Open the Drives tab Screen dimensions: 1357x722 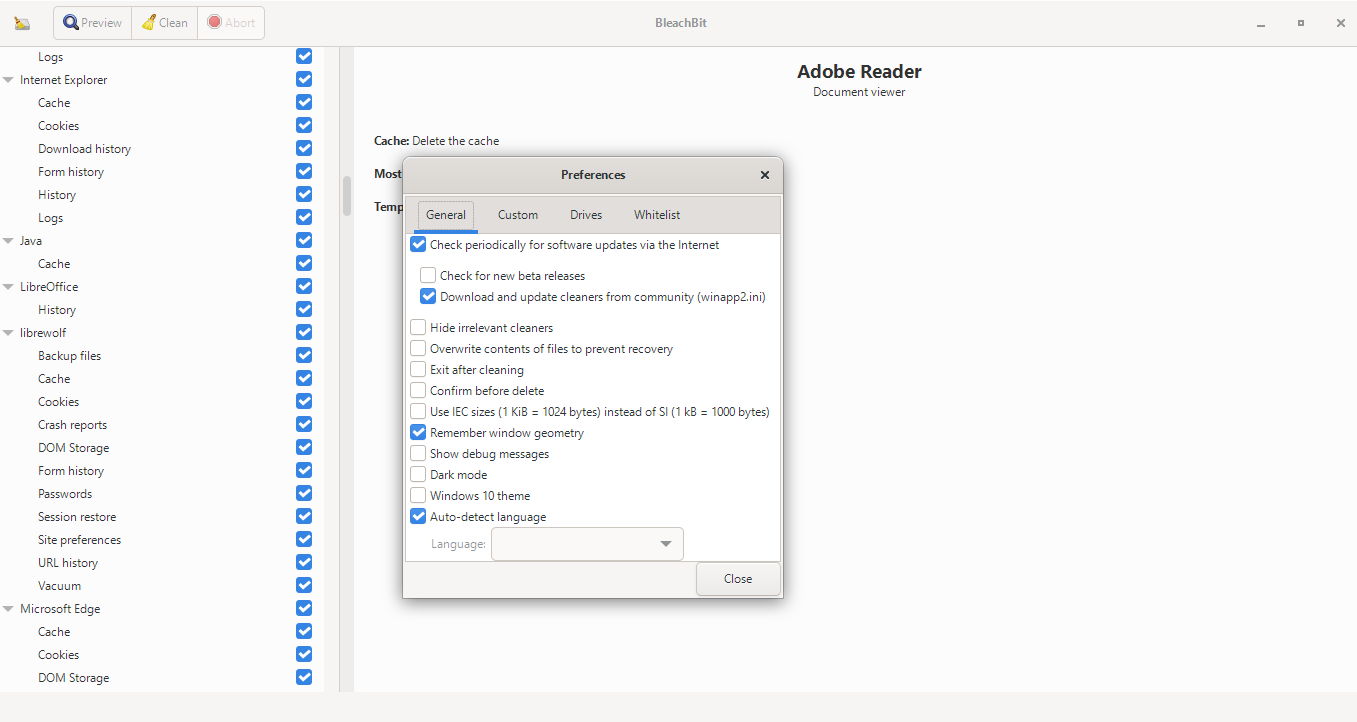point(586,215)
